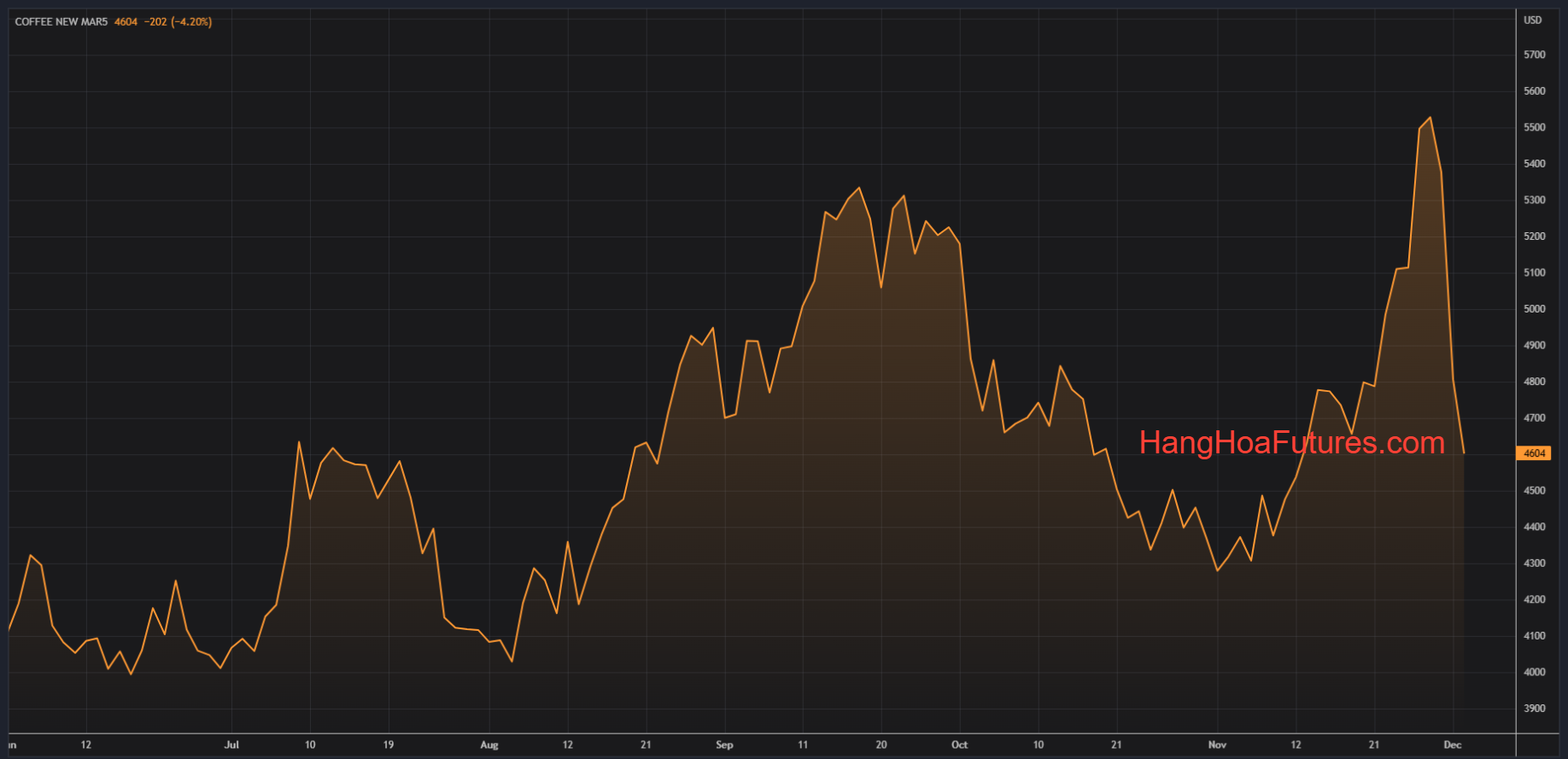
Task: Click the 5700 price axis label
Action: click(x=1534, y=55)
